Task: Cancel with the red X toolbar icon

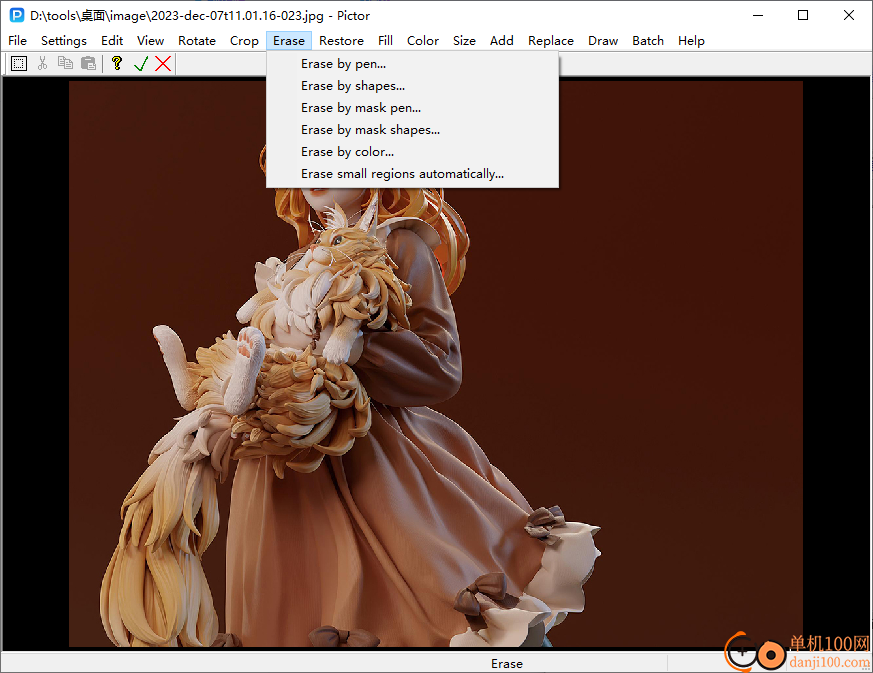Action: (x=163, y=63)
